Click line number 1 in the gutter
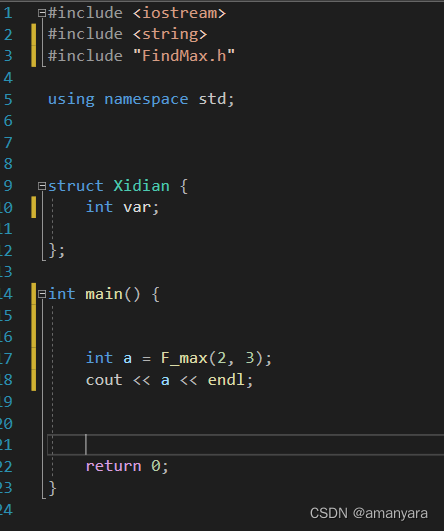This screenshot has width=444, height=531. pos(8,14)
